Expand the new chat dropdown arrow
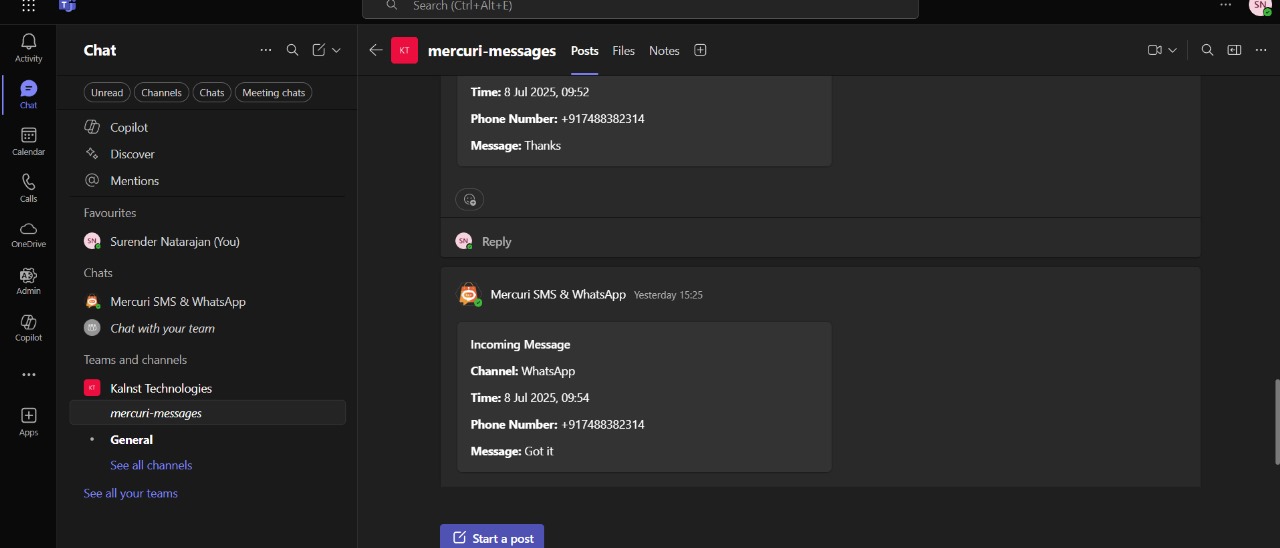This screenshot has width=1280, height=548. tap(336, 50)
